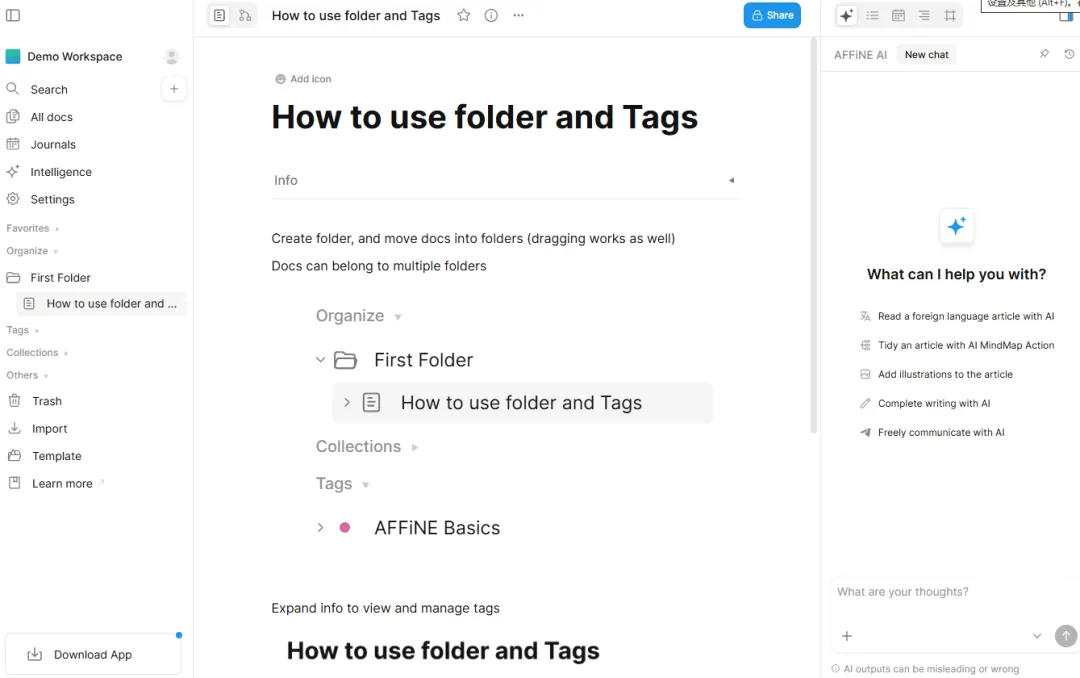
Task: Click Add icon above the title
Action: click(x=303, y=79)
